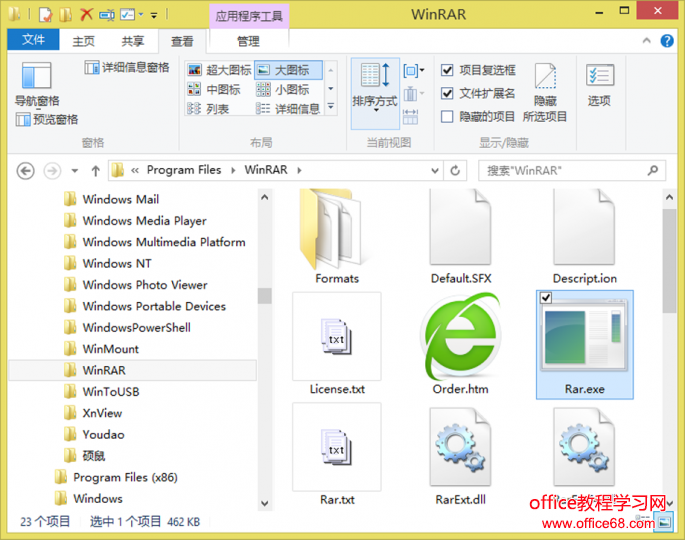Click Program Files in the address bar
This screenshot has height=540, width=685.
(184, 170)
